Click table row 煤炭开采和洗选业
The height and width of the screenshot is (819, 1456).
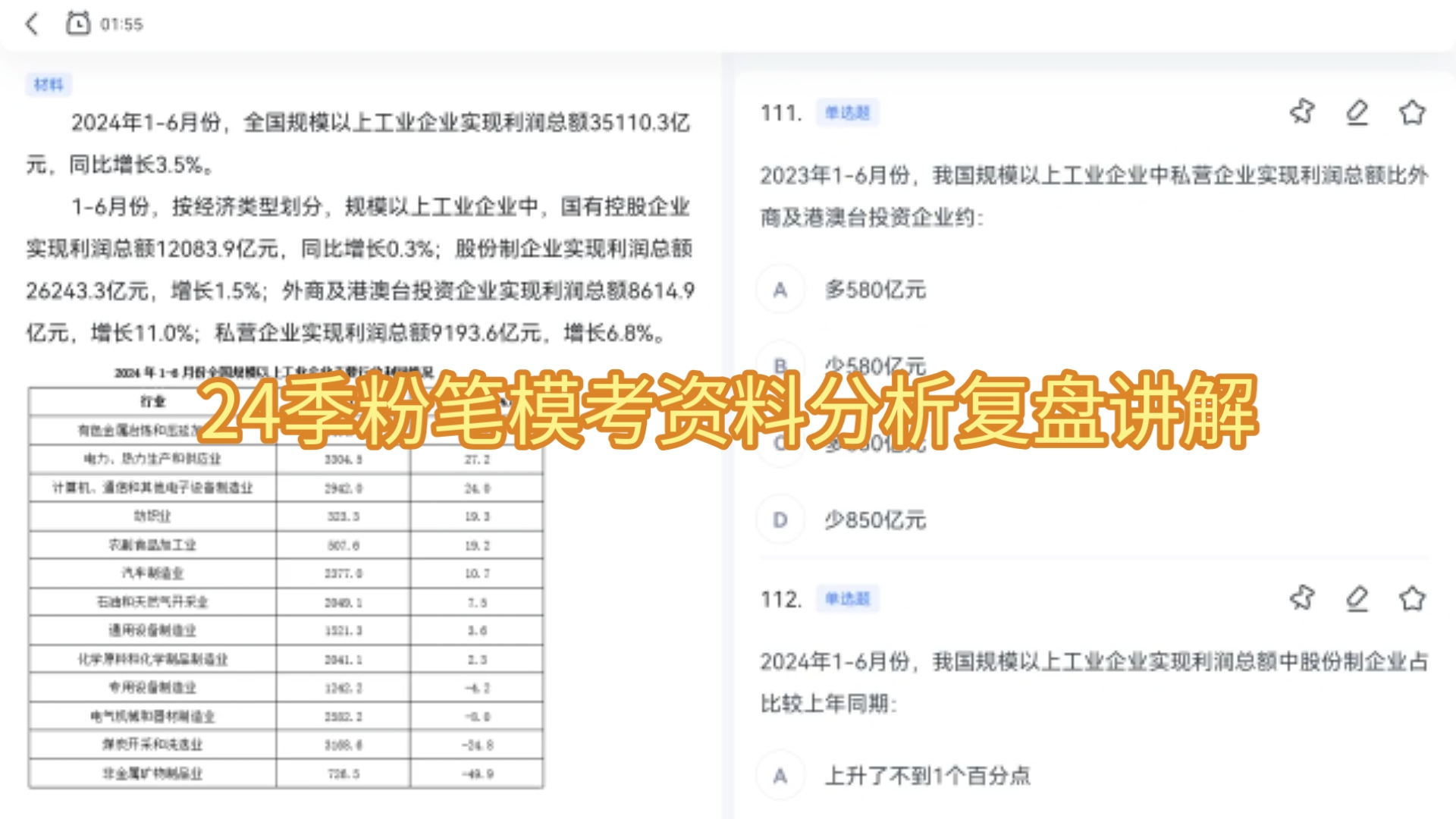(x=286, y=745)
